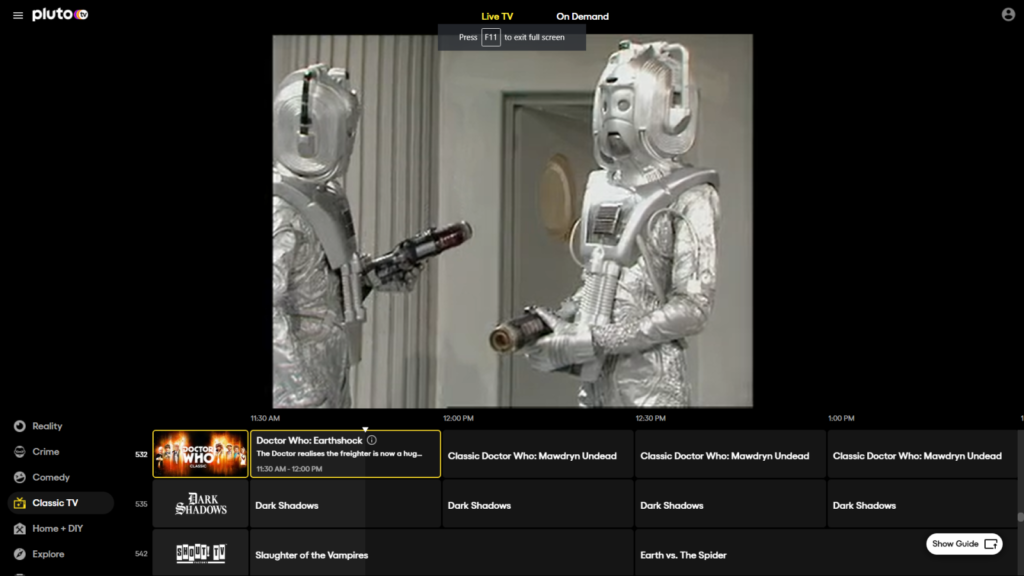Switch to the On Demand tab
The width and height of the screenshot is (1024, 576).
point(583,16)
